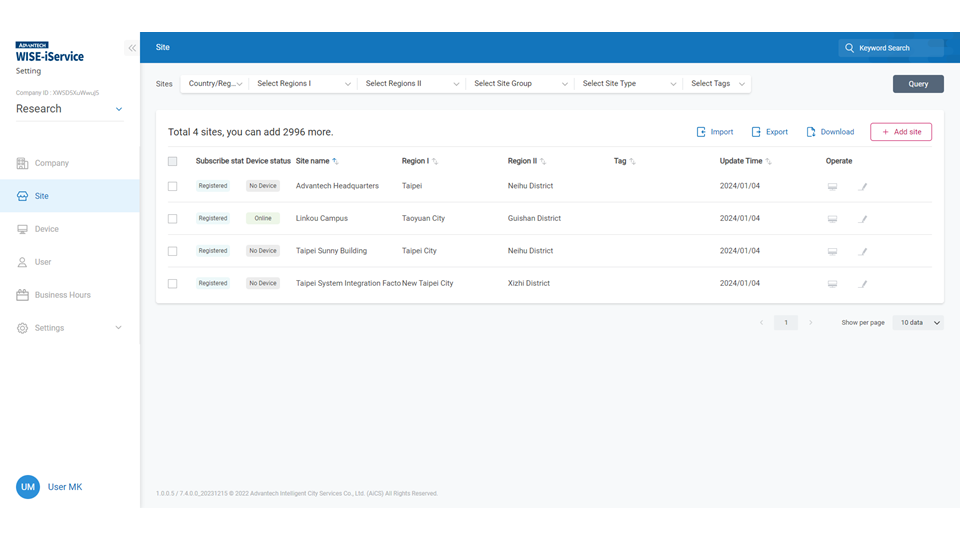
Task: Select the Linkou Campus row checkbox
Action: pyautogui.click(x=173, y=219)
